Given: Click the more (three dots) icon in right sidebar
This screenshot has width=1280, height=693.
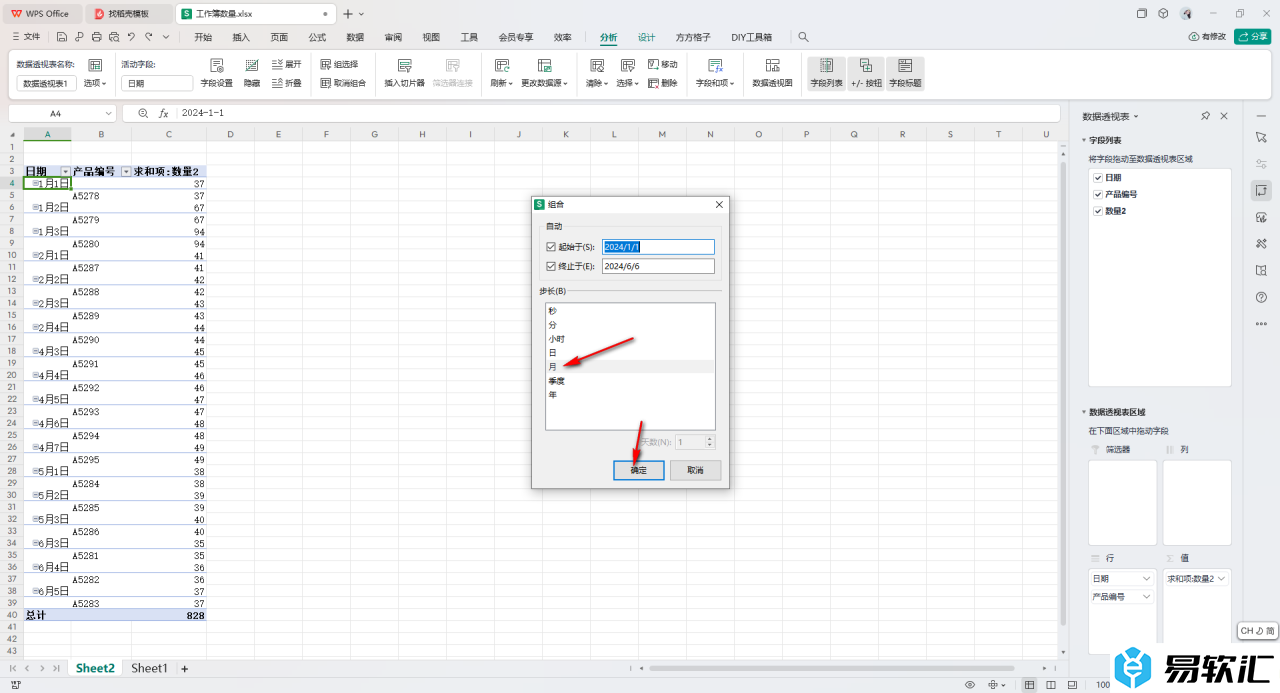Looking at the screenshot, I should point(1261,324).
